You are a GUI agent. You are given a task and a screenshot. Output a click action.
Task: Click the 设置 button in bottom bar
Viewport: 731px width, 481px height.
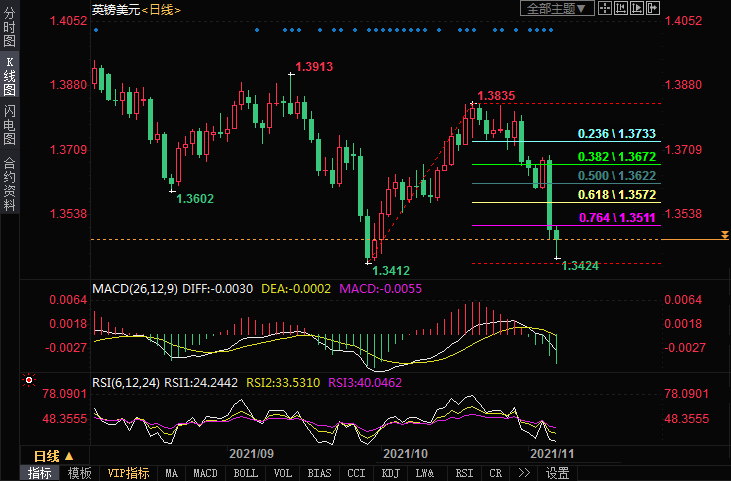point(557,473)
